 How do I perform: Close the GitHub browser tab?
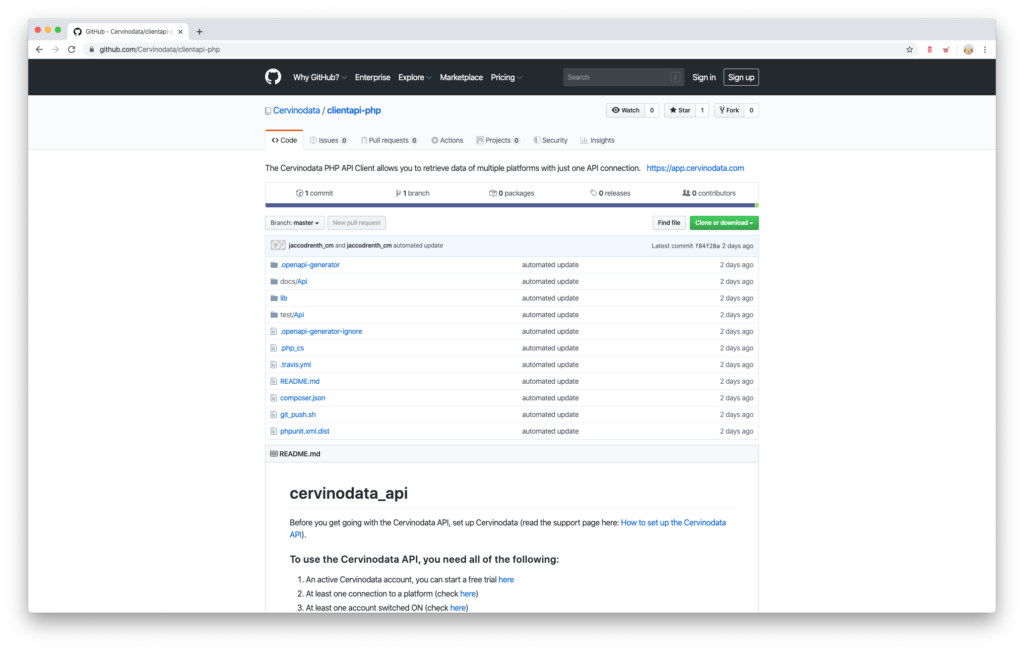[180, 31]
